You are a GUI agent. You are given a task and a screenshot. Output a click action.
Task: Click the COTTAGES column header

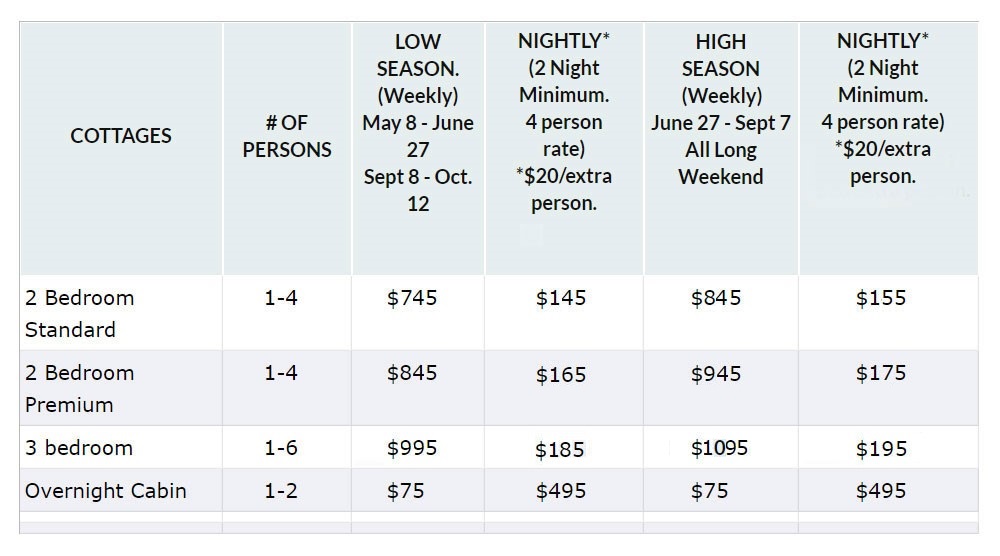tap(121, 136)
